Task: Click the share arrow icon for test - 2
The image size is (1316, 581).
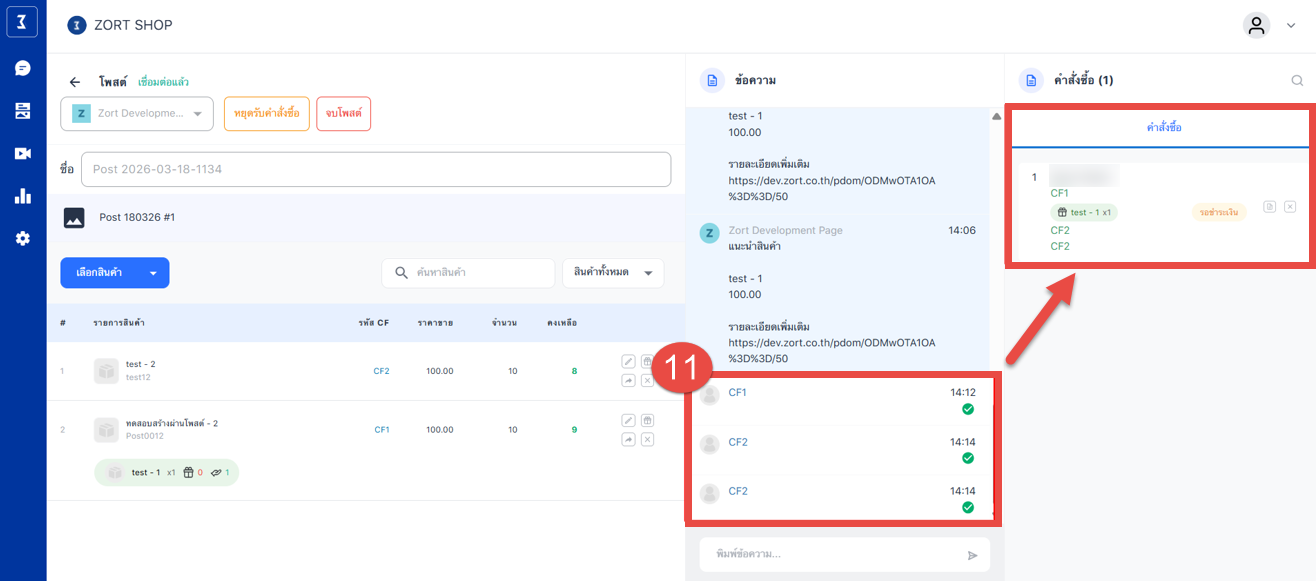Action: click(x=628, y=380)
